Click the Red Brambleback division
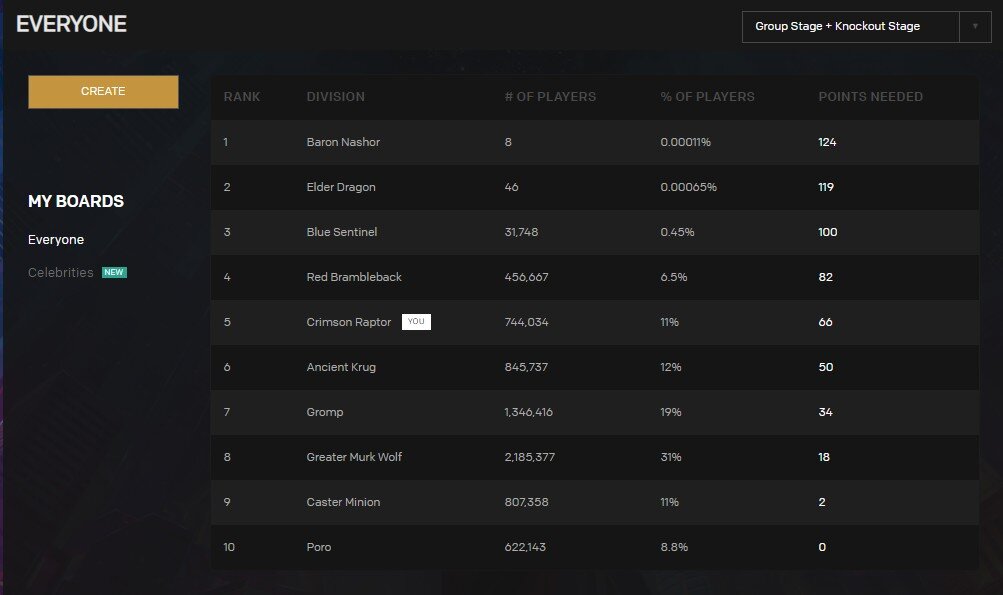1003x595 pixels. pos(354,277)
